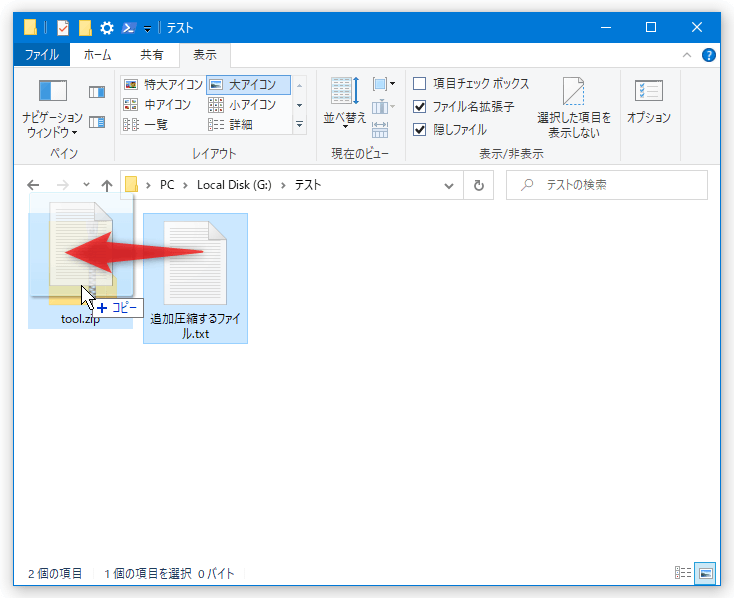
Task: Open the recent locations dropdown arrow
Action: [86, 185]
